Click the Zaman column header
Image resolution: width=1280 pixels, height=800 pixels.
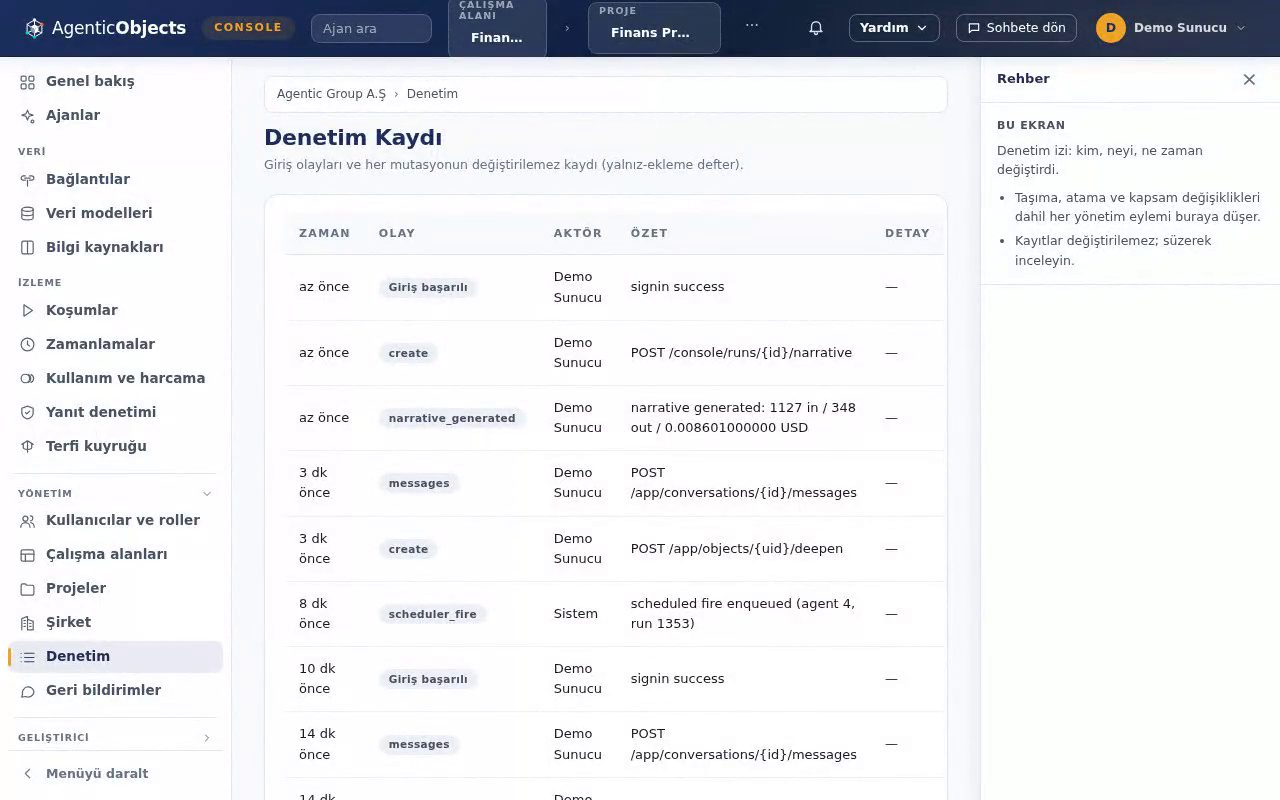(324, 233)
